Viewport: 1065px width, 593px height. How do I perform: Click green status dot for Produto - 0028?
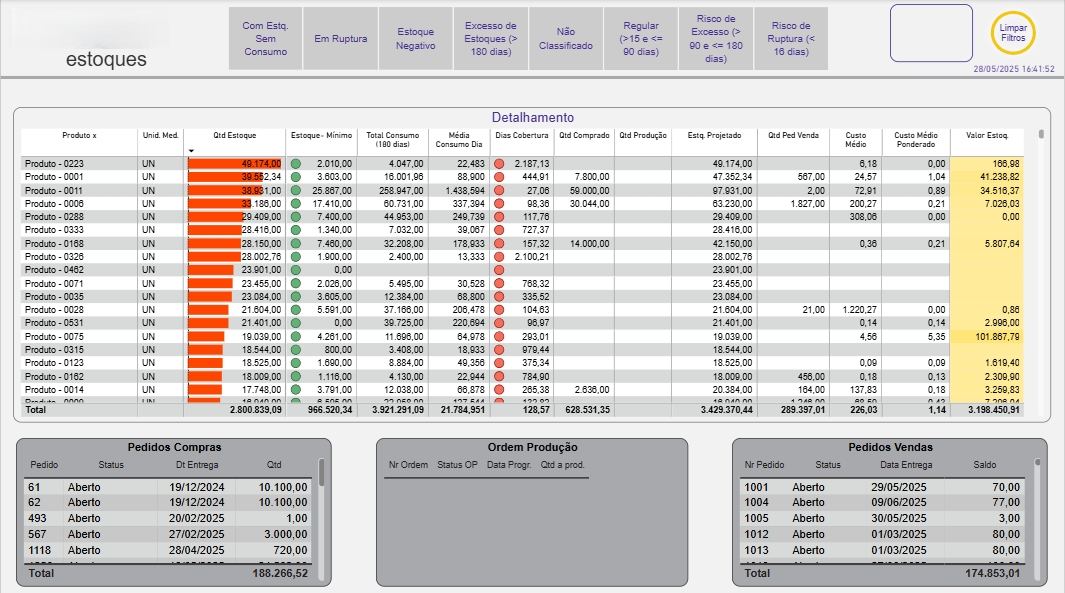(295, 310)
